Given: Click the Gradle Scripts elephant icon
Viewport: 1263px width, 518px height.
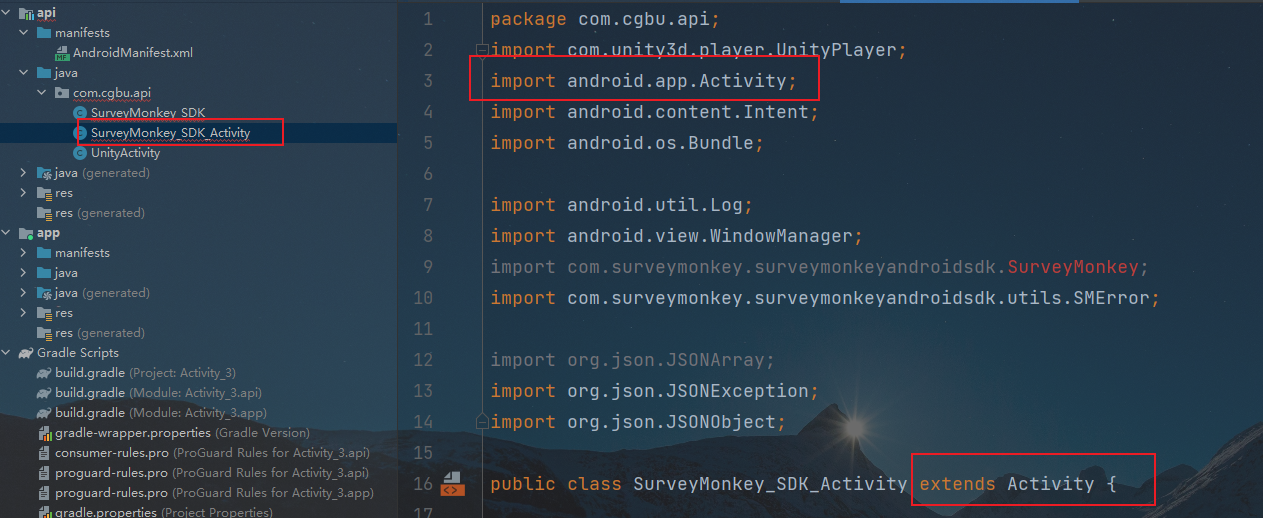Looking at the screenshot, I should click(26, 353).
